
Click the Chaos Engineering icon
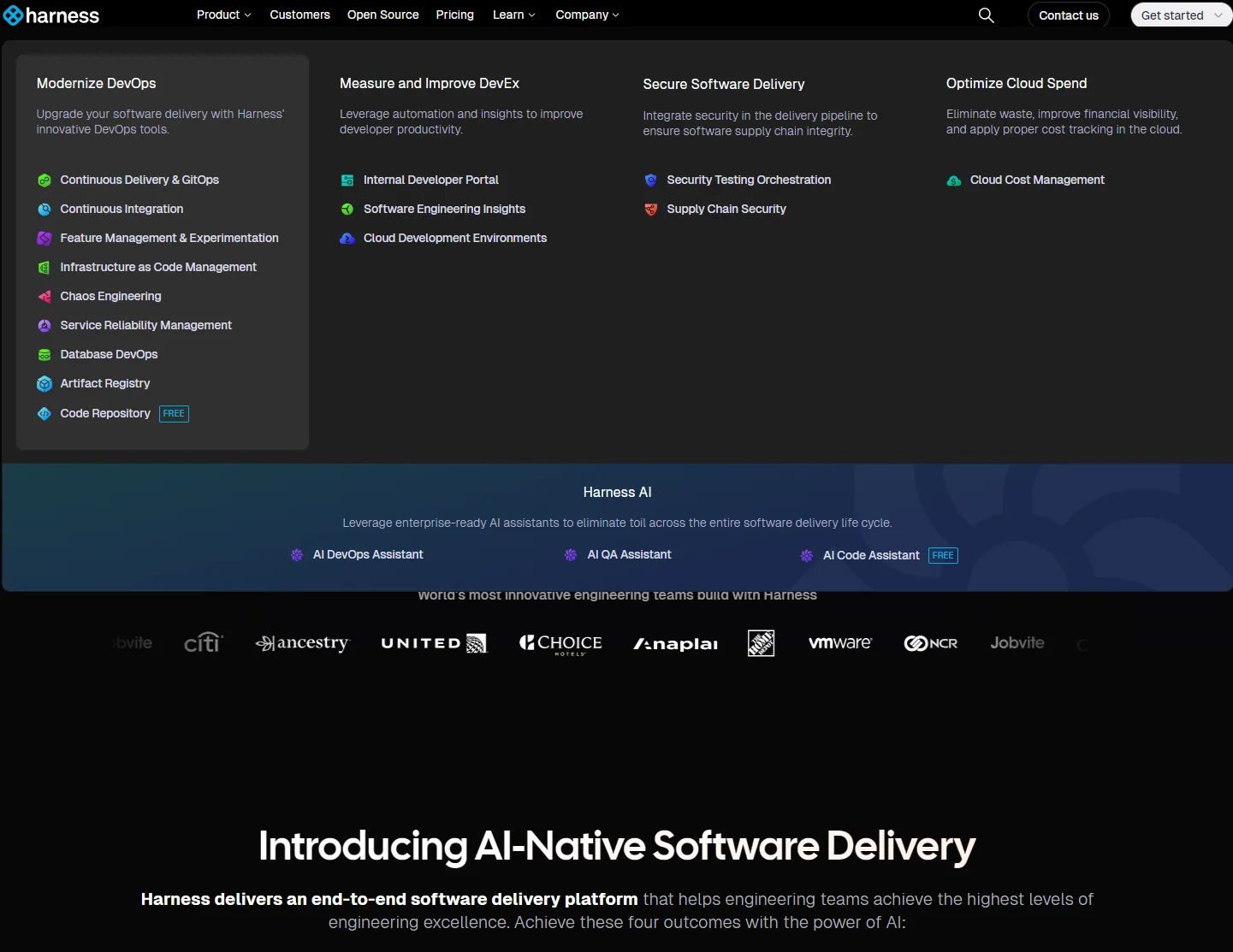44,297
